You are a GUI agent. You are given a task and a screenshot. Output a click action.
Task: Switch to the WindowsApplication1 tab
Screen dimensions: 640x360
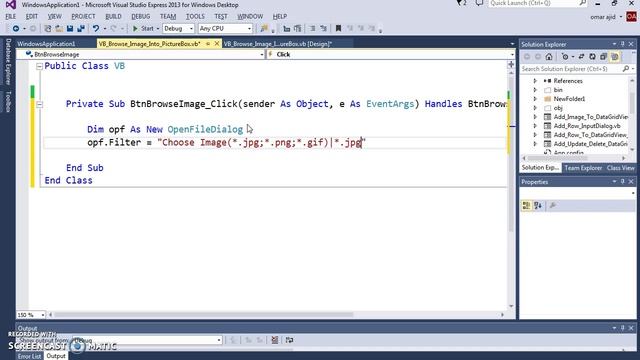[46, 44]
